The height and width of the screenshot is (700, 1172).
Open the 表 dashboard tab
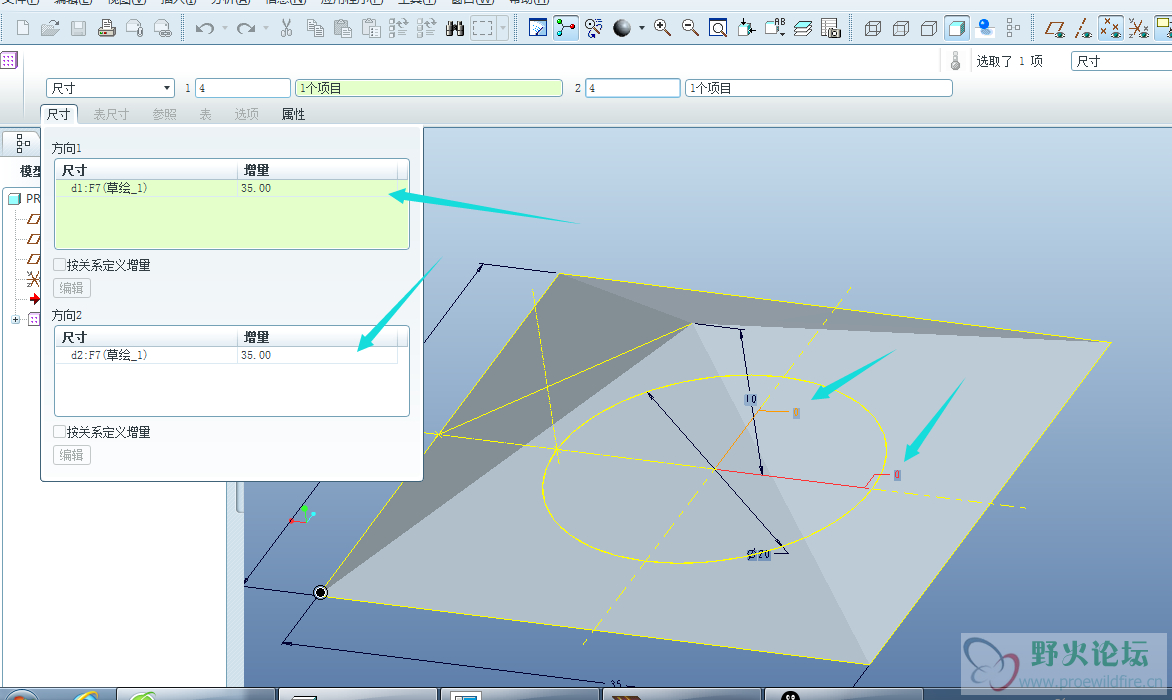click(x=206, y=114)
